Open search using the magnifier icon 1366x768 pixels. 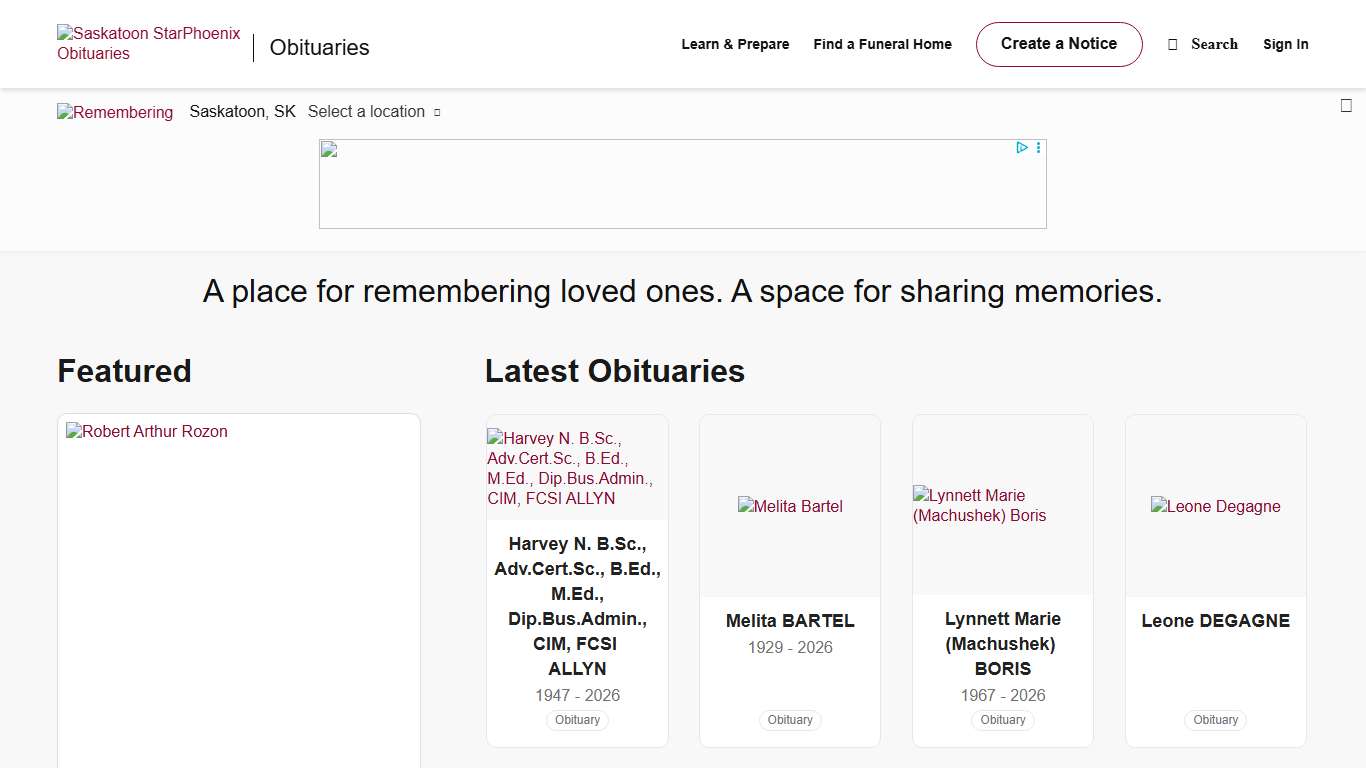(1173, 44)
